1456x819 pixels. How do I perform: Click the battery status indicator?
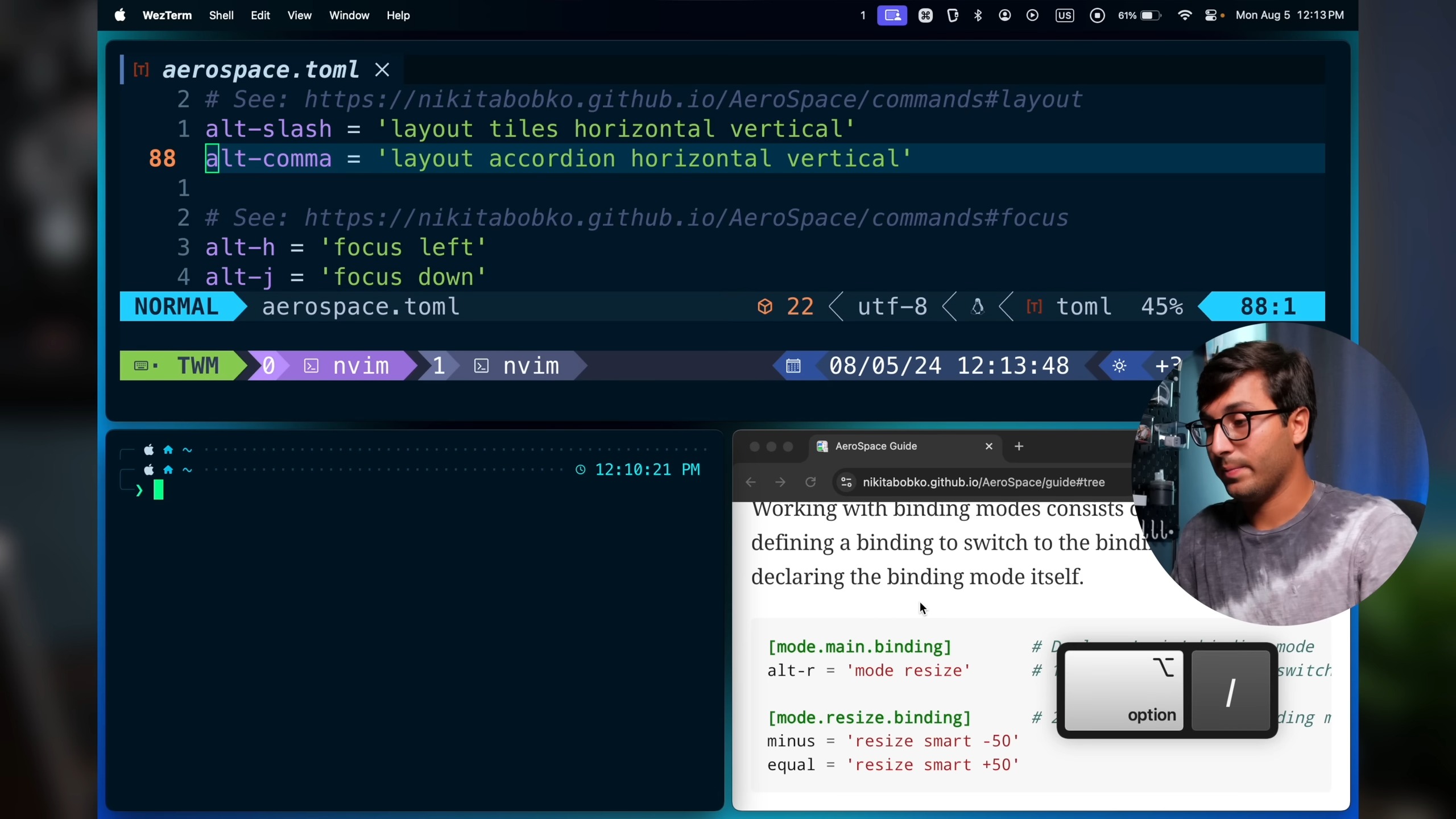(x=1139, y=15)
